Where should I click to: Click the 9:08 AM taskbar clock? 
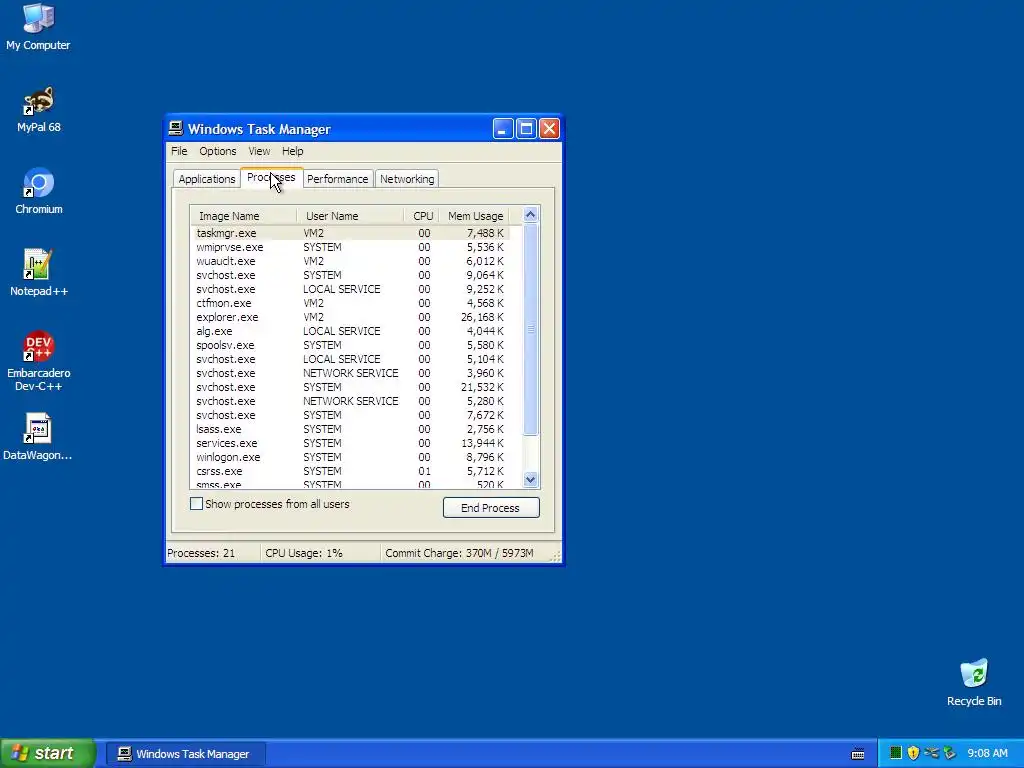tap(987, 753)
